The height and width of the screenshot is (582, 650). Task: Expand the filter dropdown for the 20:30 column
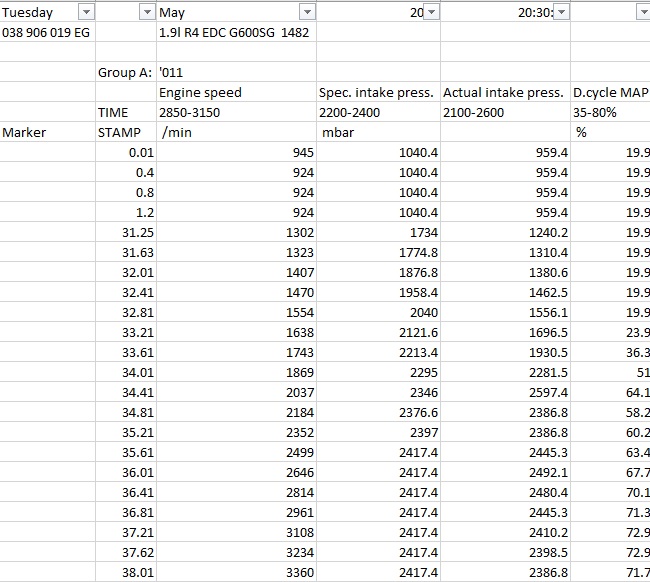[x=561, y=12]
